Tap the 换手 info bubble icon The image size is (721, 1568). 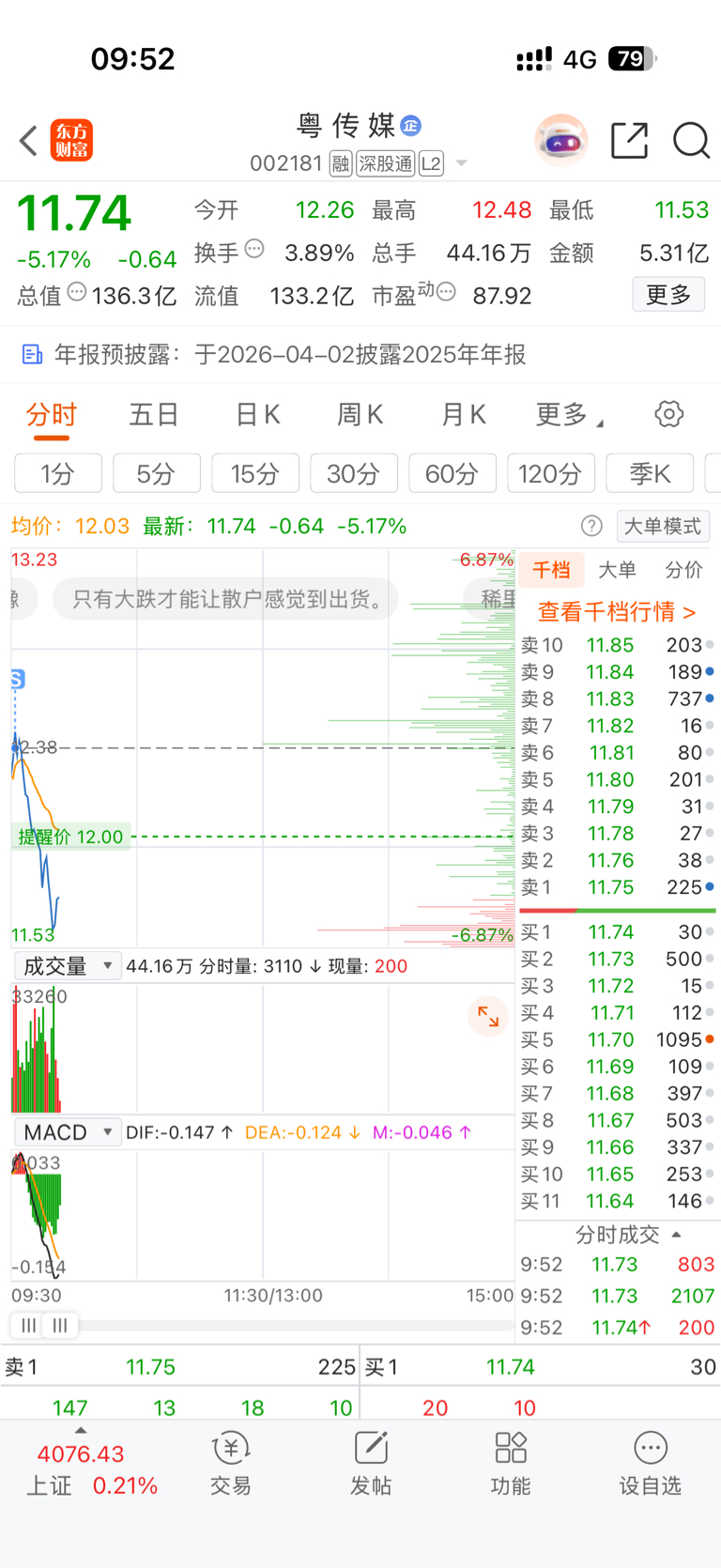(x=254, y=250)
